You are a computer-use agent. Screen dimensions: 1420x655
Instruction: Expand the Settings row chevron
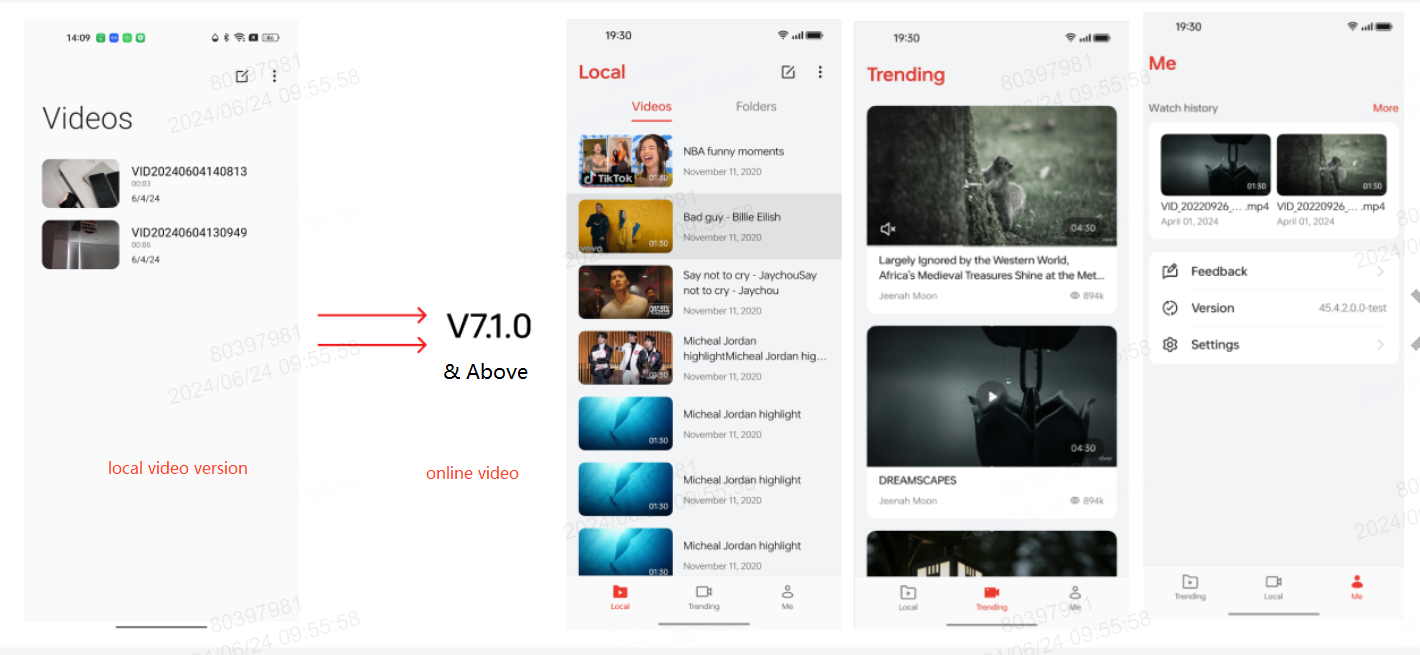pos(1380,345)
